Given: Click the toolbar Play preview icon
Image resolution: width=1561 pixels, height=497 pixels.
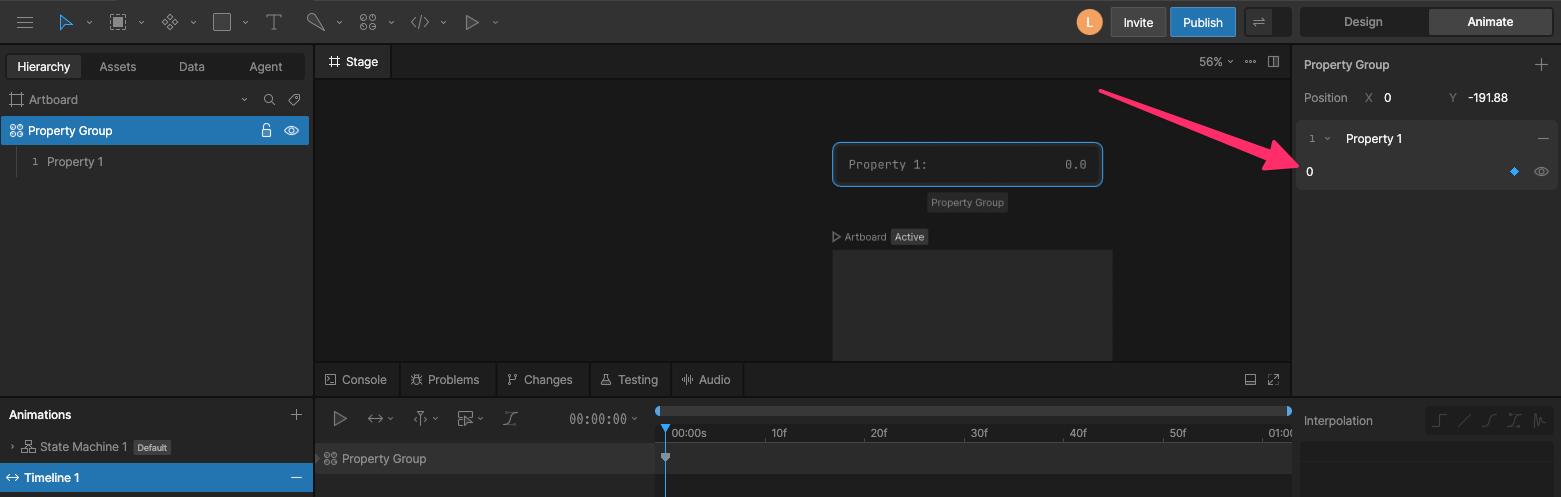Looking at the screenshot, I should click(x=472, y=22).
